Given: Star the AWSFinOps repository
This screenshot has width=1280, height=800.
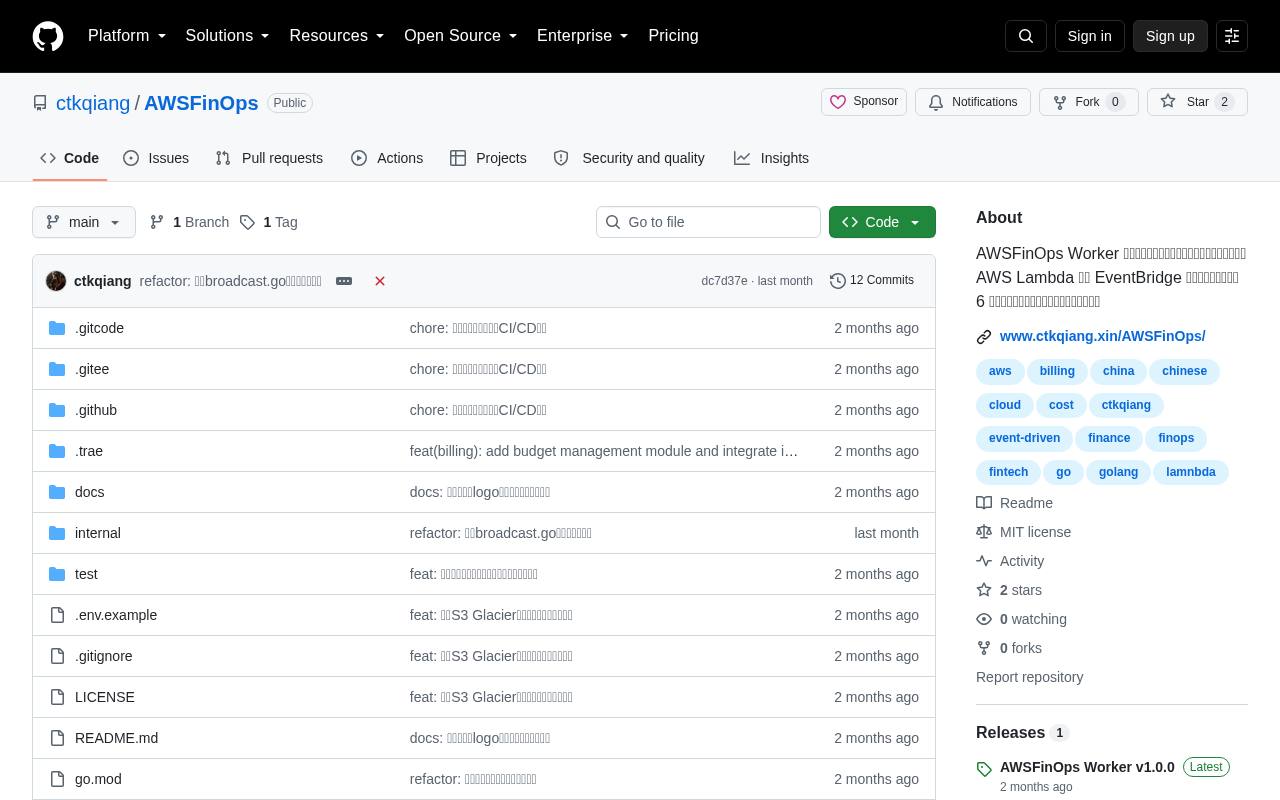Looking at the screenshot, I should pyautogui.click(x=1197, y=102).
